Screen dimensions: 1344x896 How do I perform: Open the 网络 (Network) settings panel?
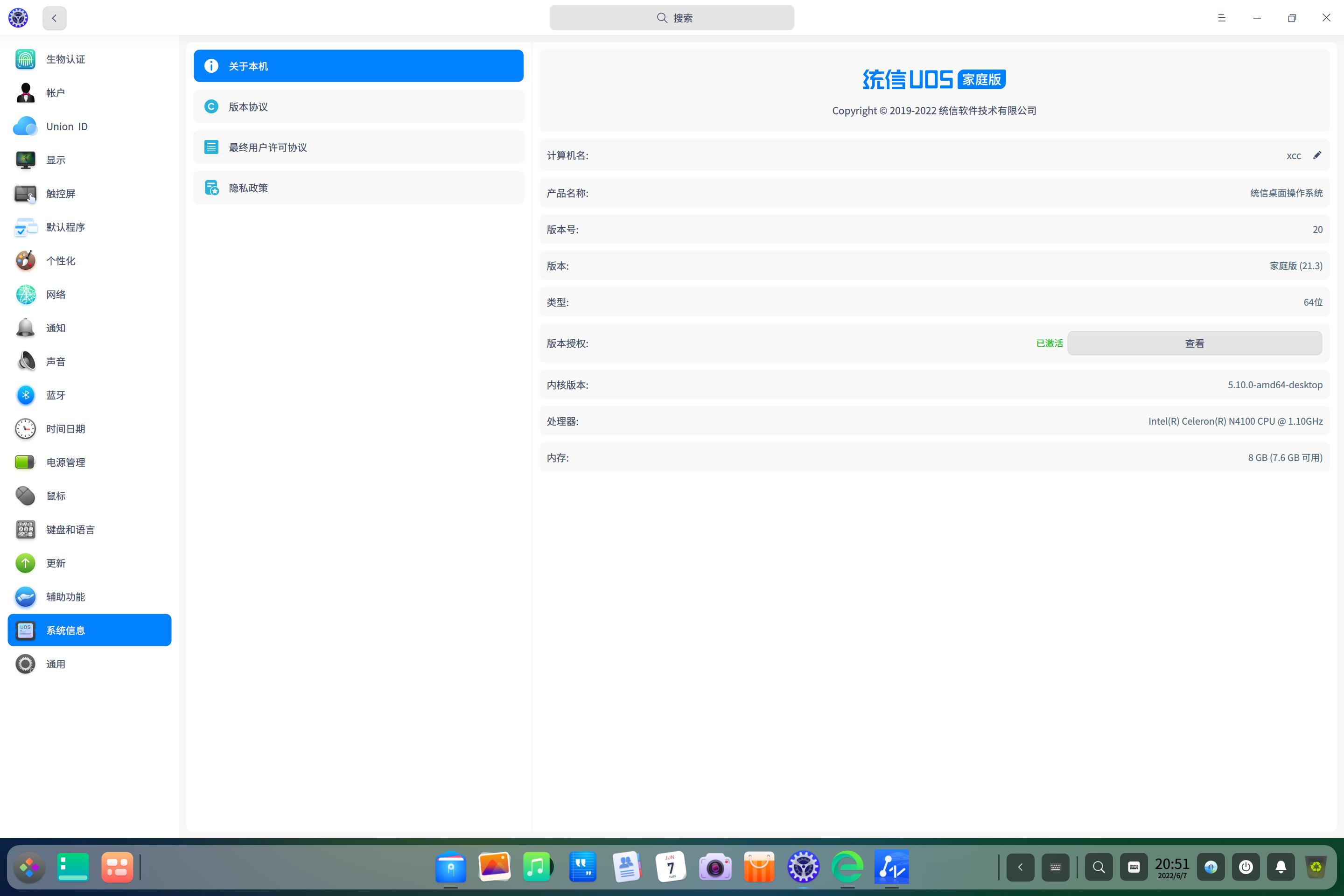point(56,294)
